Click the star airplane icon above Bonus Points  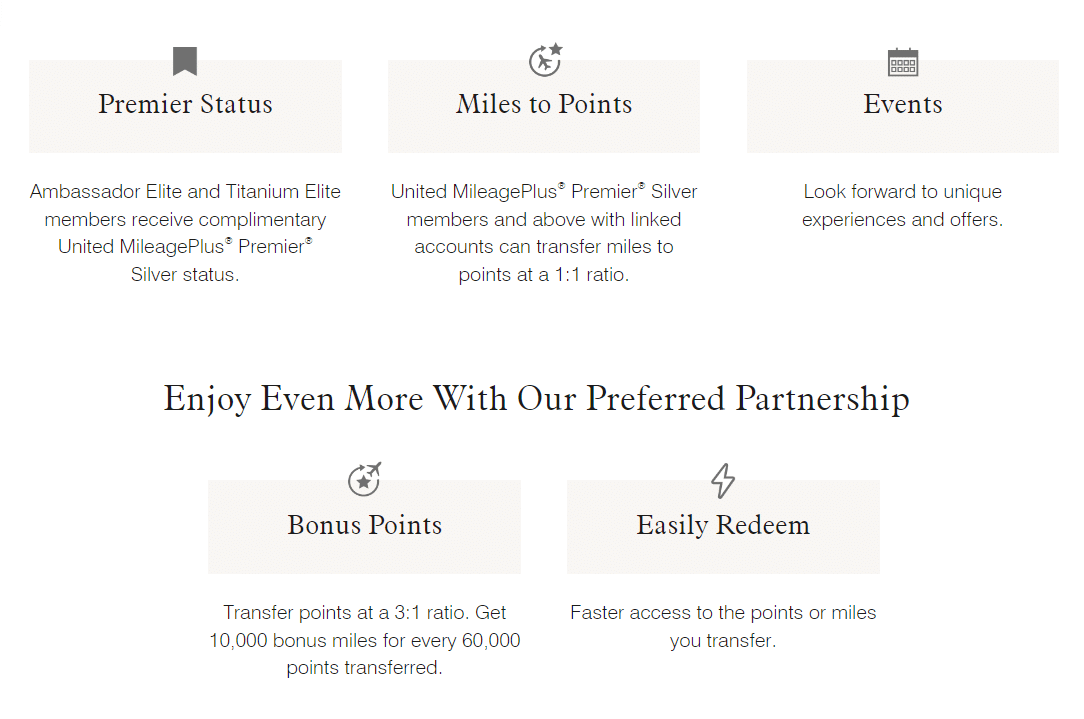tap(364, 480)
